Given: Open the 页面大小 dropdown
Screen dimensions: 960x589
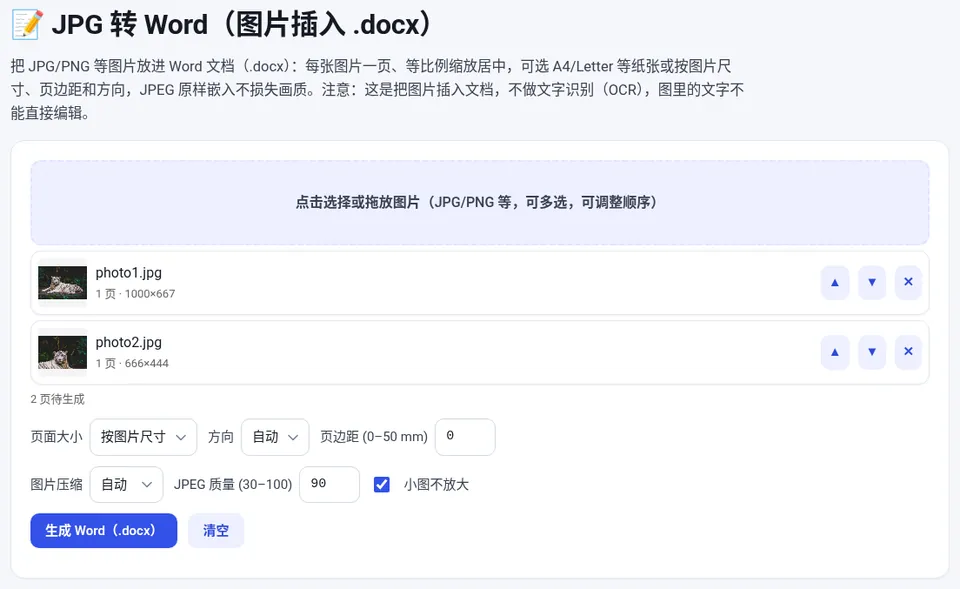Looking at the screenshot, I should pos(143,437).
